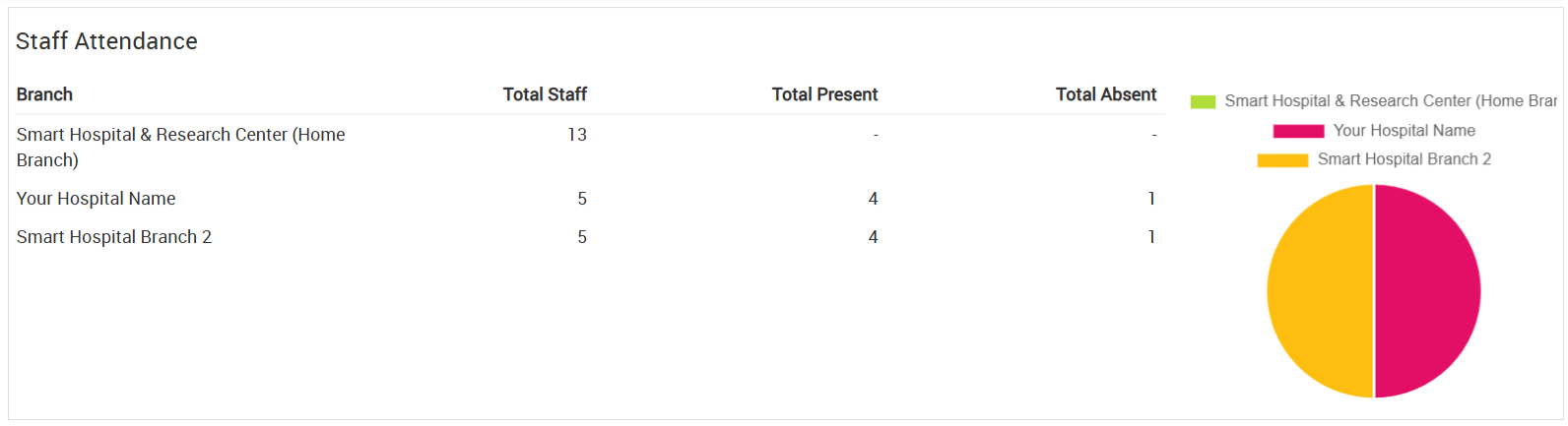Click the Your Hospital Name total present value
This screenshot has width=1568, height=426.
pyautogui.click(x=873, y=199)
